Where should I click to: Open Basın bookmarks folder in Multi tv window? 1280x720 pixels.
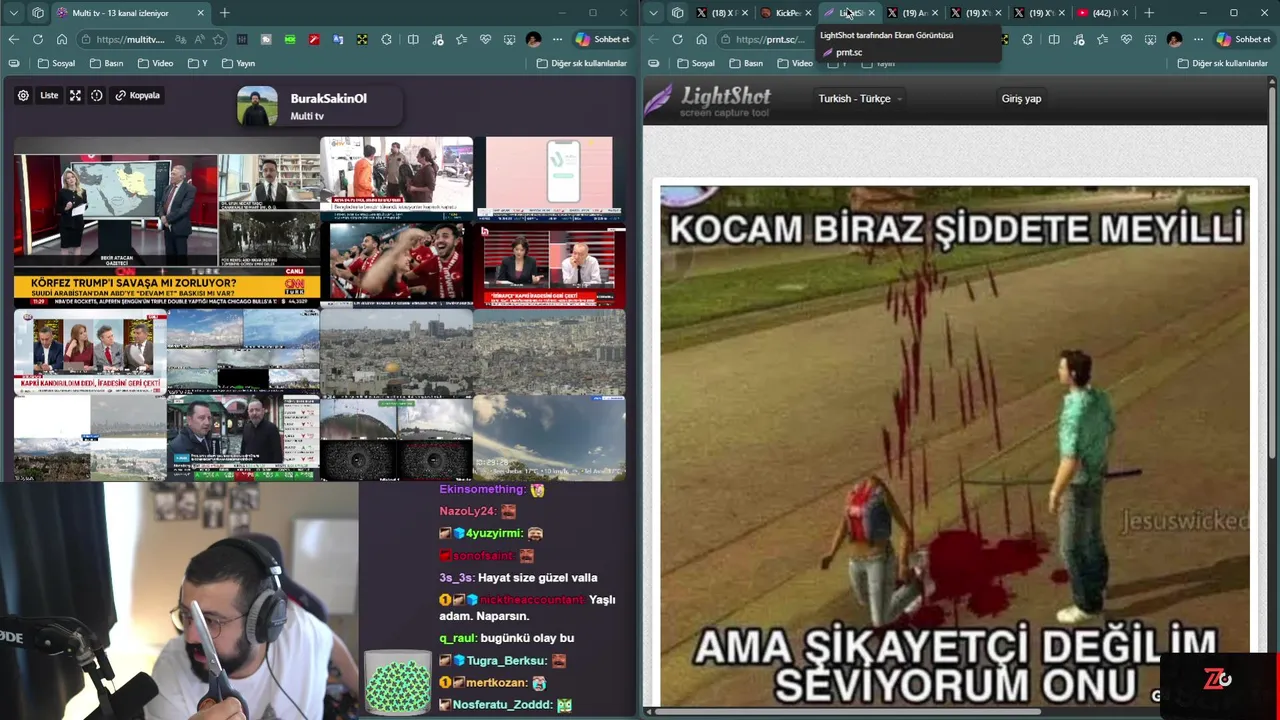[106, 63]
